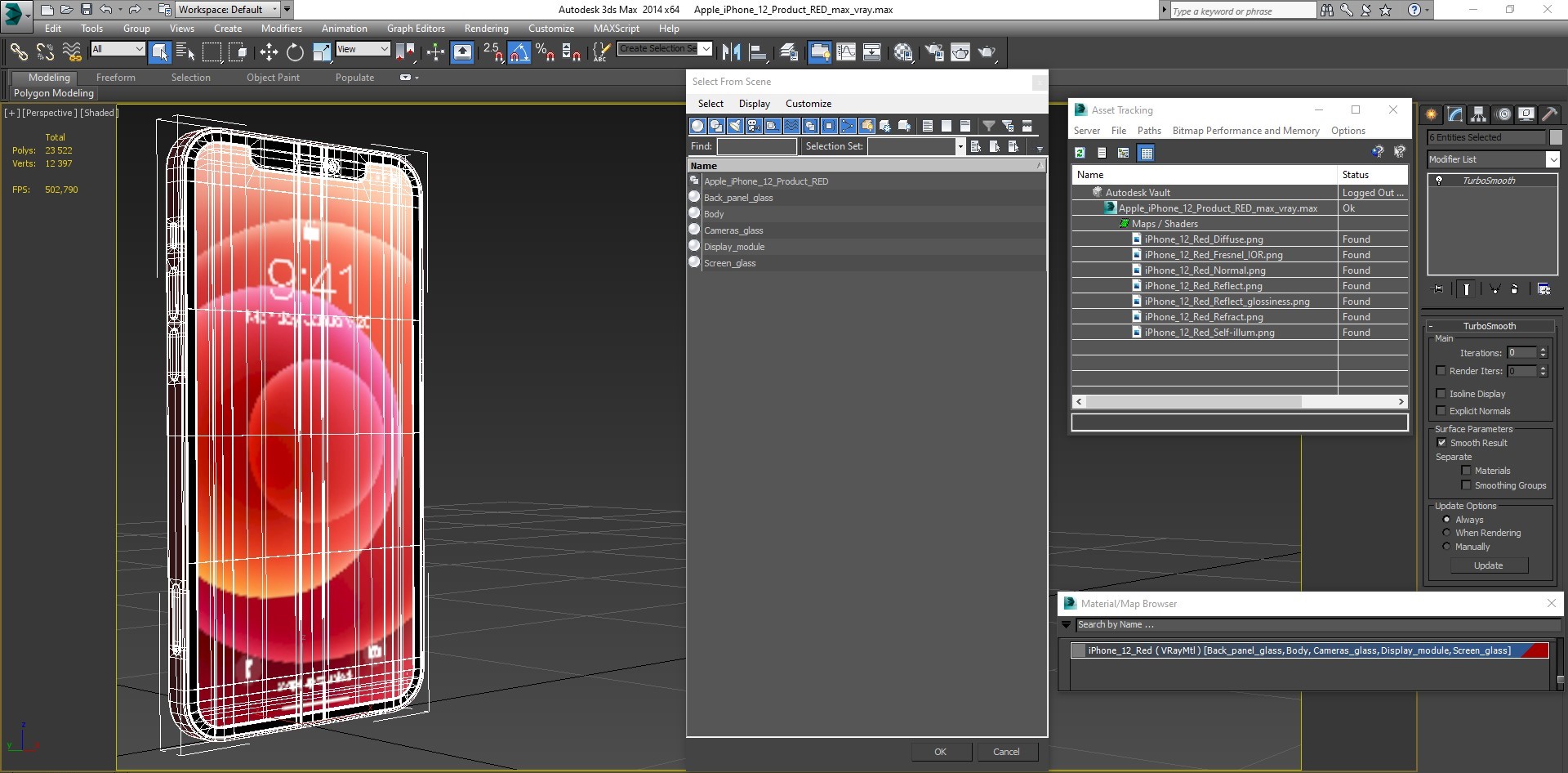
Task: Click the Refresh icon in Asset Tracking
Action: [1080, 153]
